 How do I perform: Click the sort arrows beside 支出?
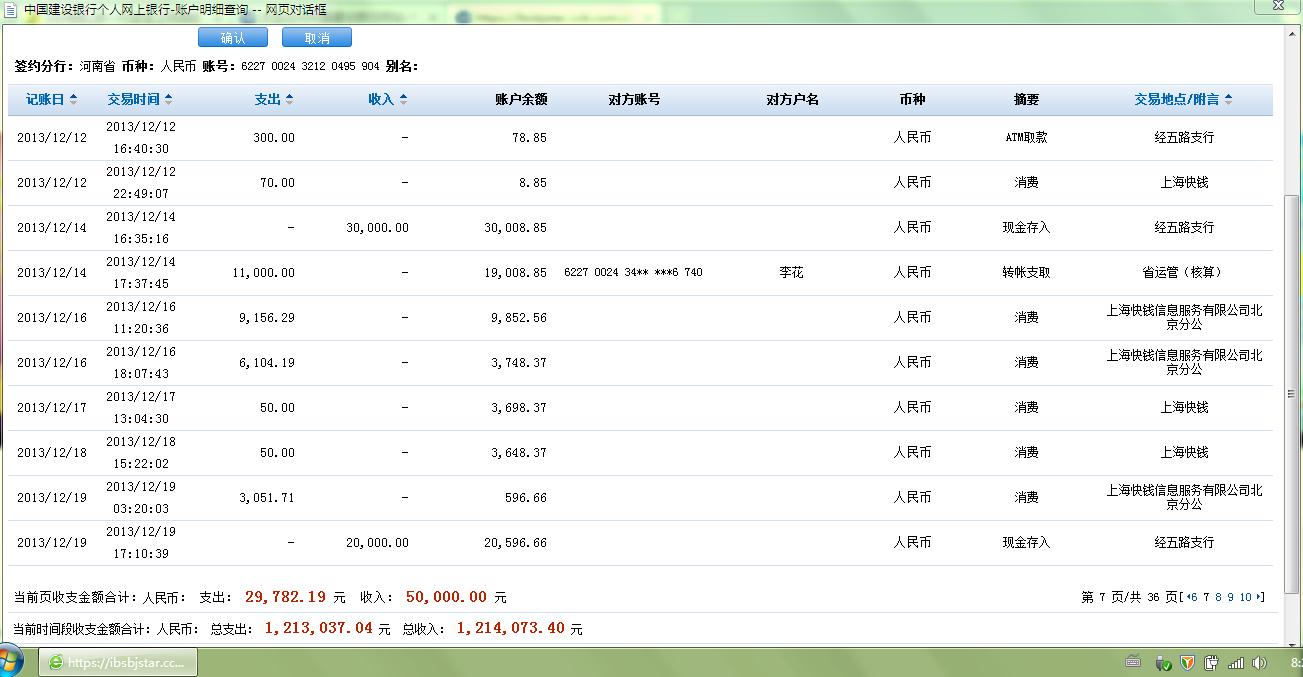coord(290,100)
